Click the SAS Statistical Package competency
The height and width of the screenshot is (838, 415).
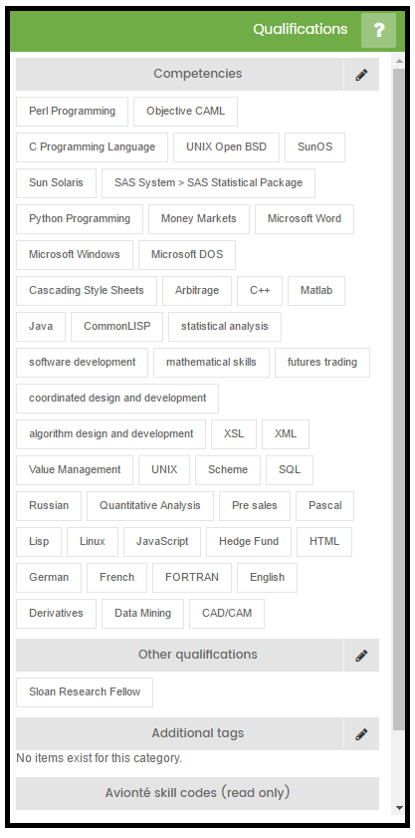pyautogui.click(x=208, y=183)
